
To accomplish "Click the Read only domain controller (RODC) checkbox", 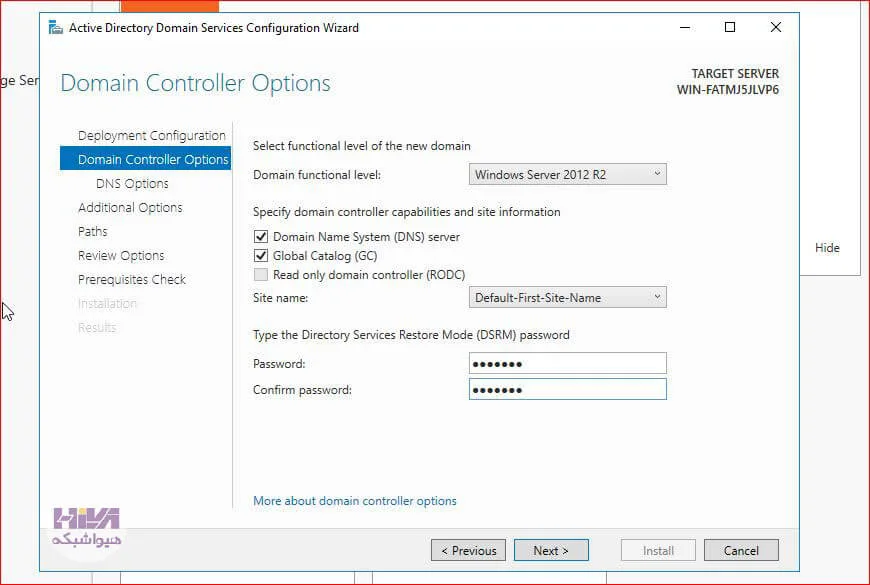I will click(x=261, y=275).
